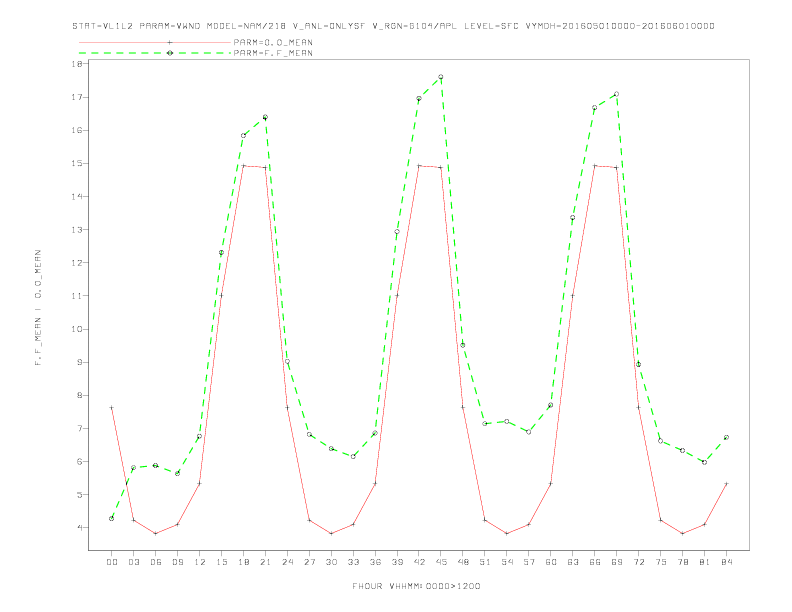Screen dimensions: 792x612
Task: Click y-axis tick label 10
Action: point(77,329)
